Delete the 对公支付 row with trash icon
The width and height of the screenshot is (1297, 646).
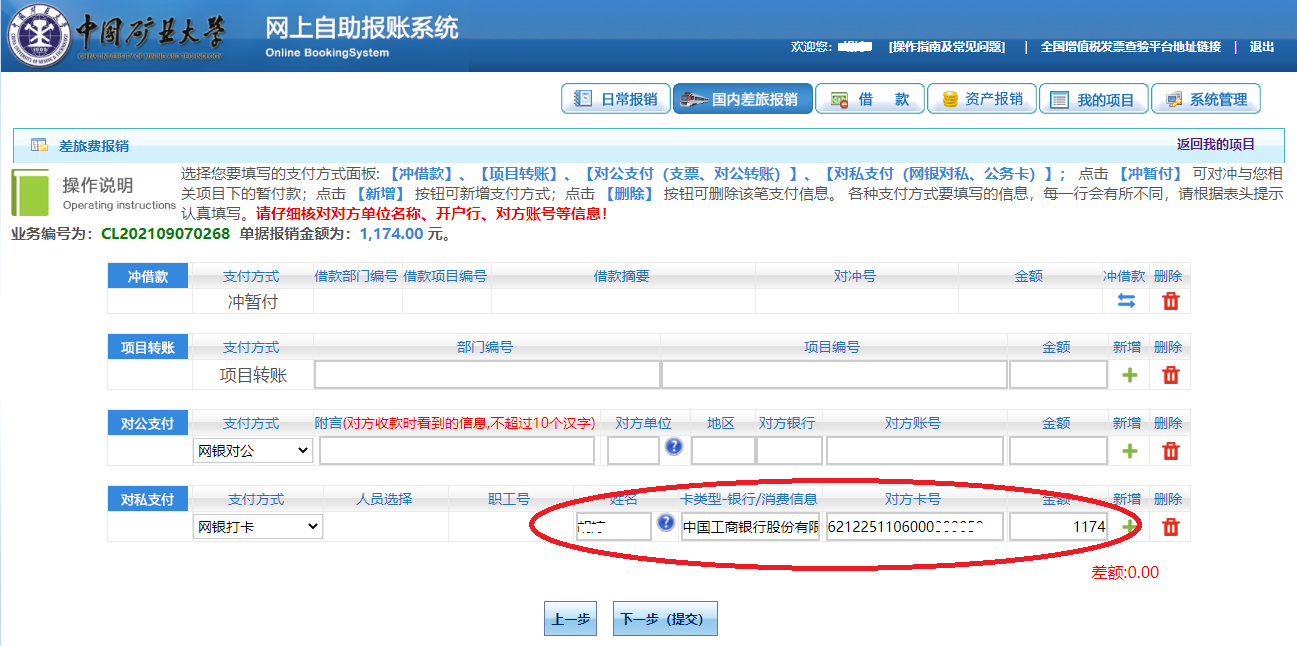[1170, 451]
